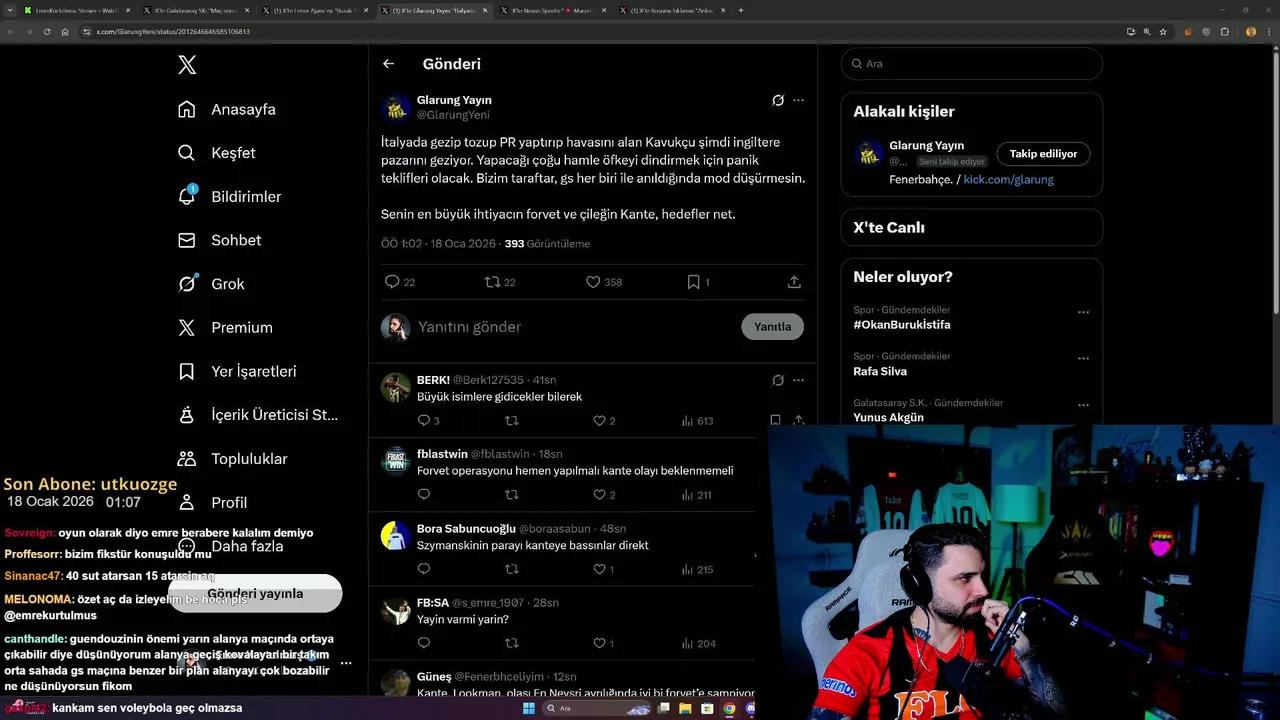This screenshot has height=720, width=1280.
Task: Repost BERK!'s comment
Action: click(x=512, y=421)
